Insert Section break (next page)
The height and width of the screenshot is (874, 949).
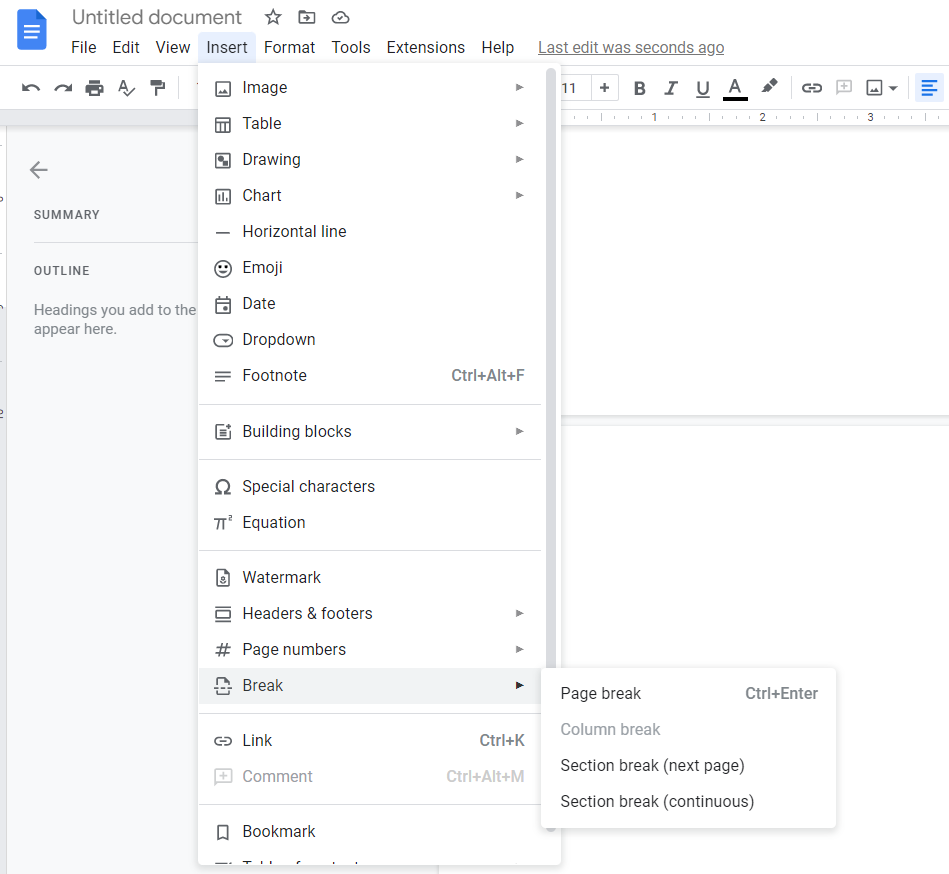coord(689,766)
